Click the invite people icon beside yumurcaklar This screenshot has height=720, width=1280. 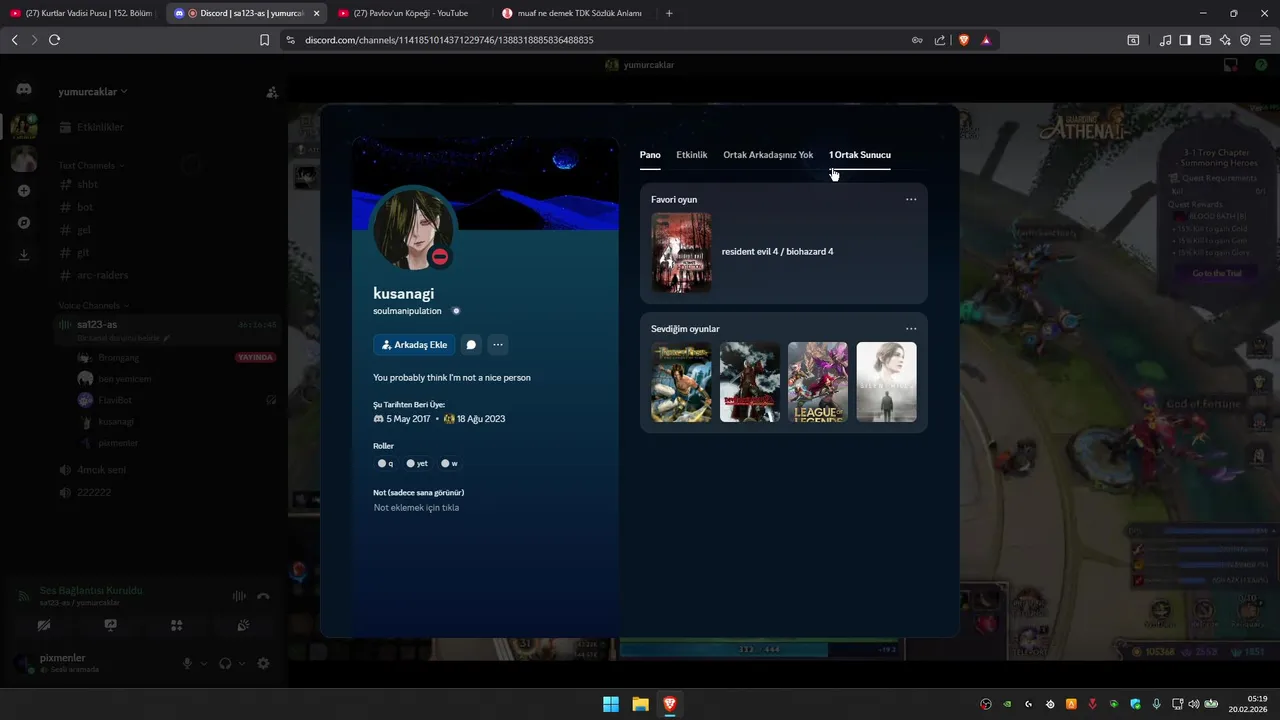click(x=271, y=92)
